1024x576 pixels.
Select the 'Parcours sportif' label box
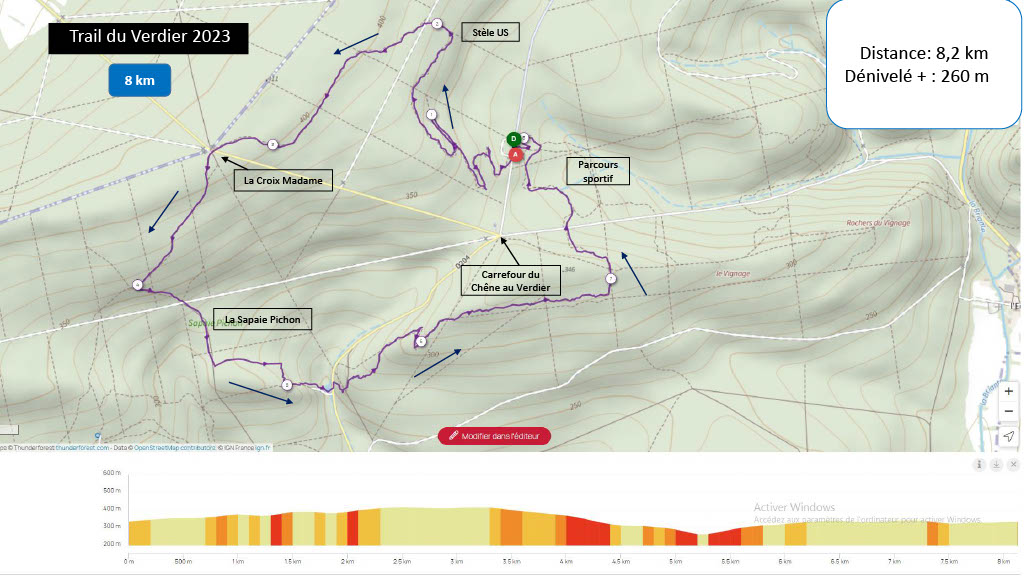click(x=598, y=171)
